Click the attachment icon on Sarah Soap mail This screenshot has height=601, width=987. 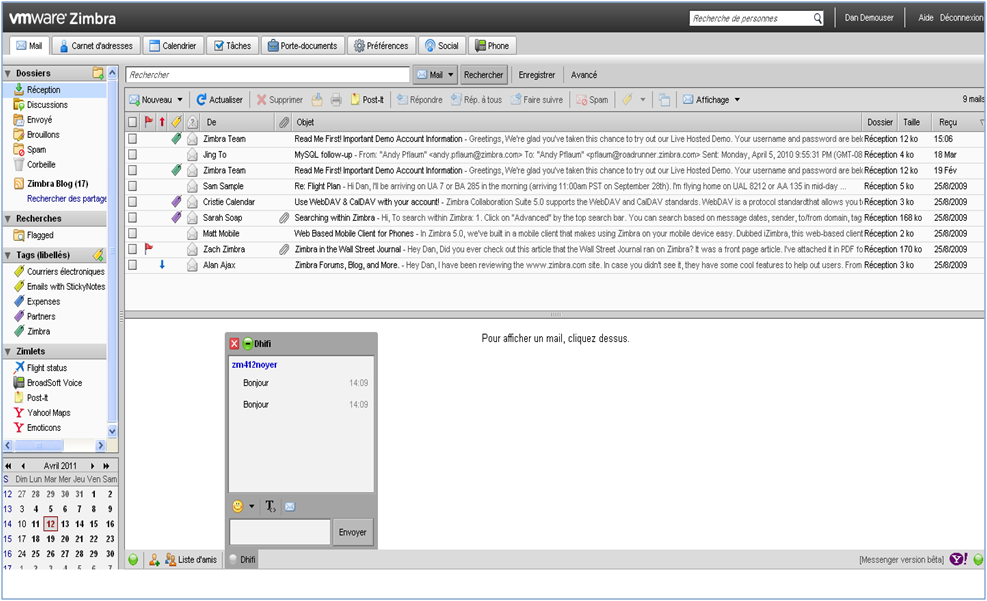pos(284,218)
